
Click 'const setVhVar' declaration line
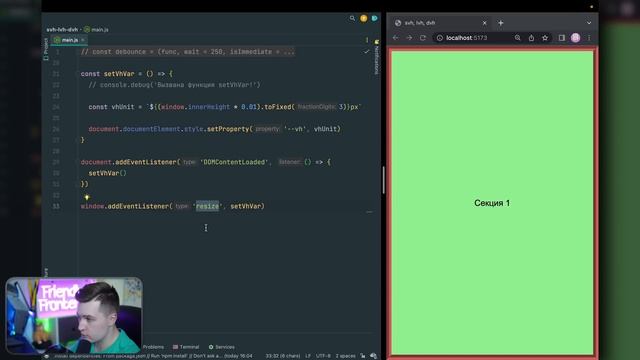[x=127, y=74]
